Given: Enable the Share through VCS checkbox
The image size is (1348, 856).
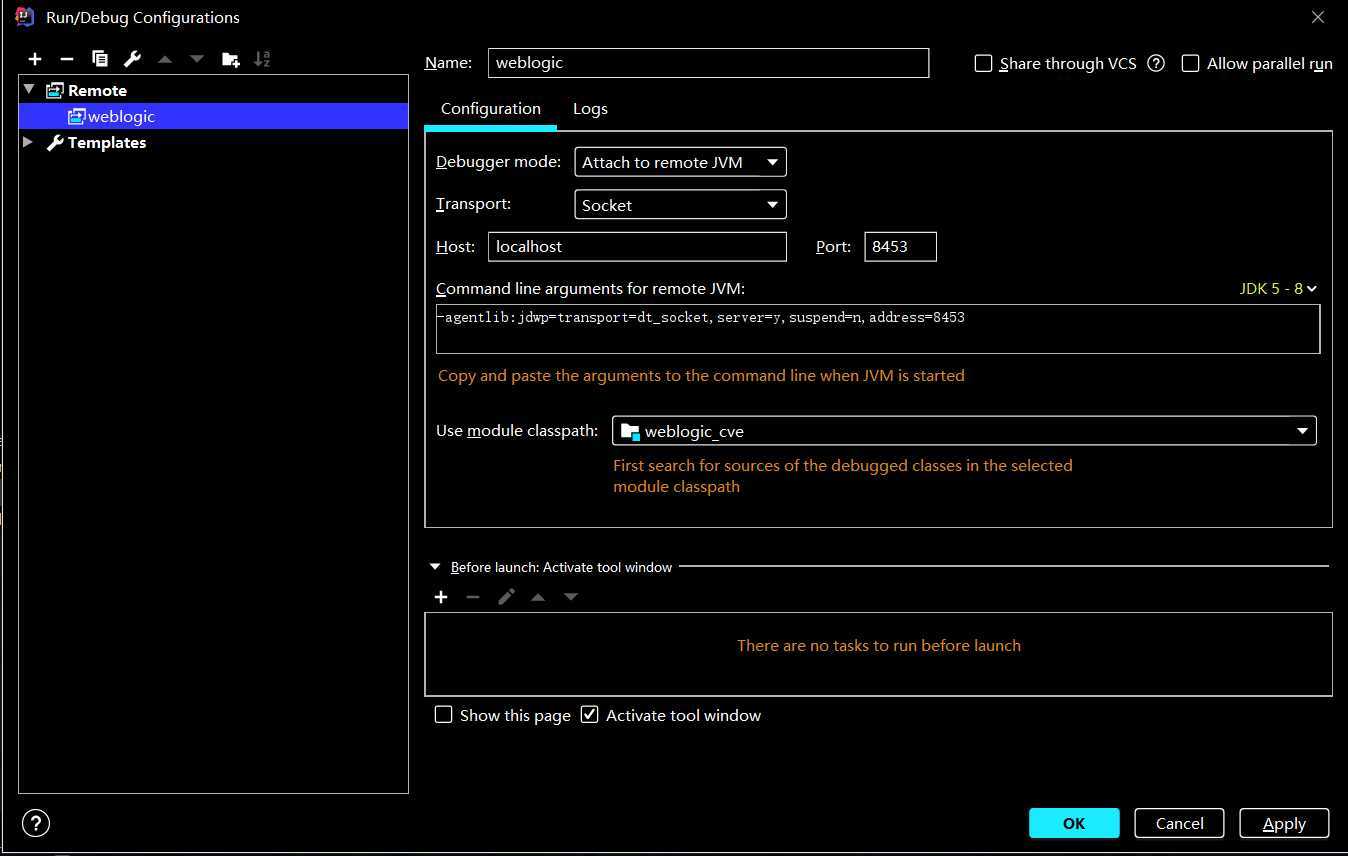Looking at the screenshot, I should coord(983,63).
